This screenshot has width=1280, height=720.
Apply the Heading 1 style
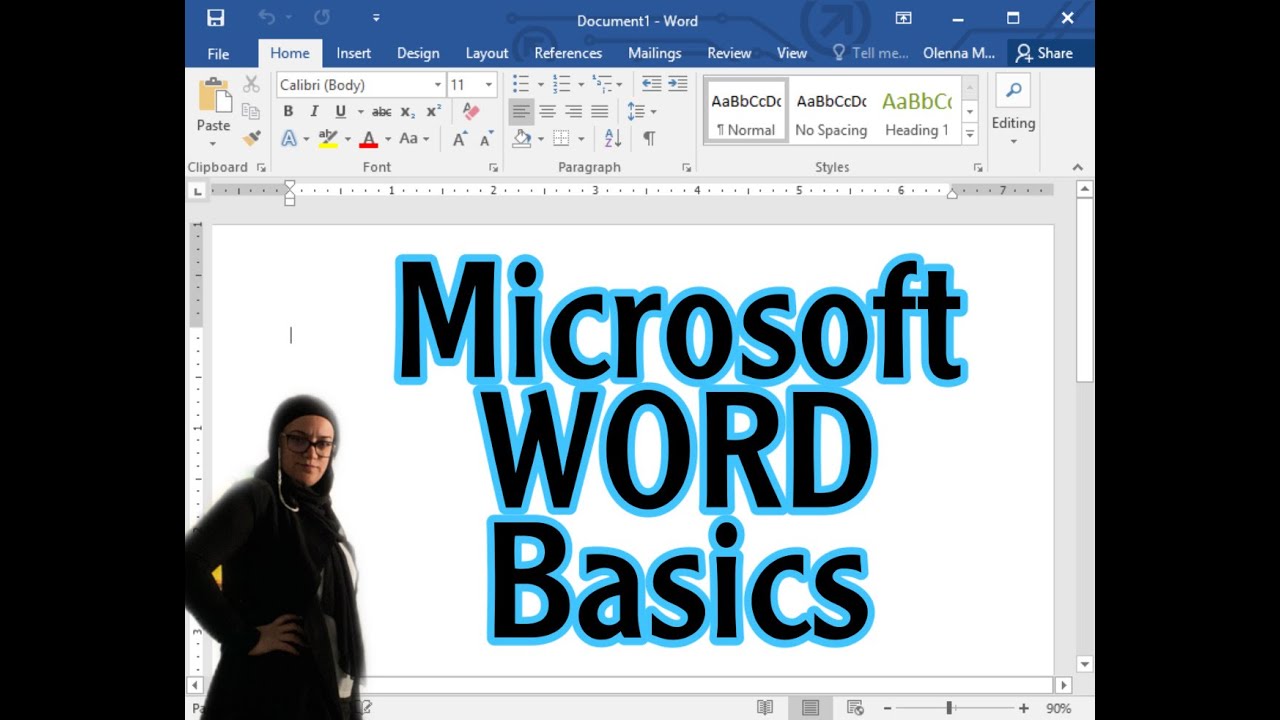click(x=917, y=112)
